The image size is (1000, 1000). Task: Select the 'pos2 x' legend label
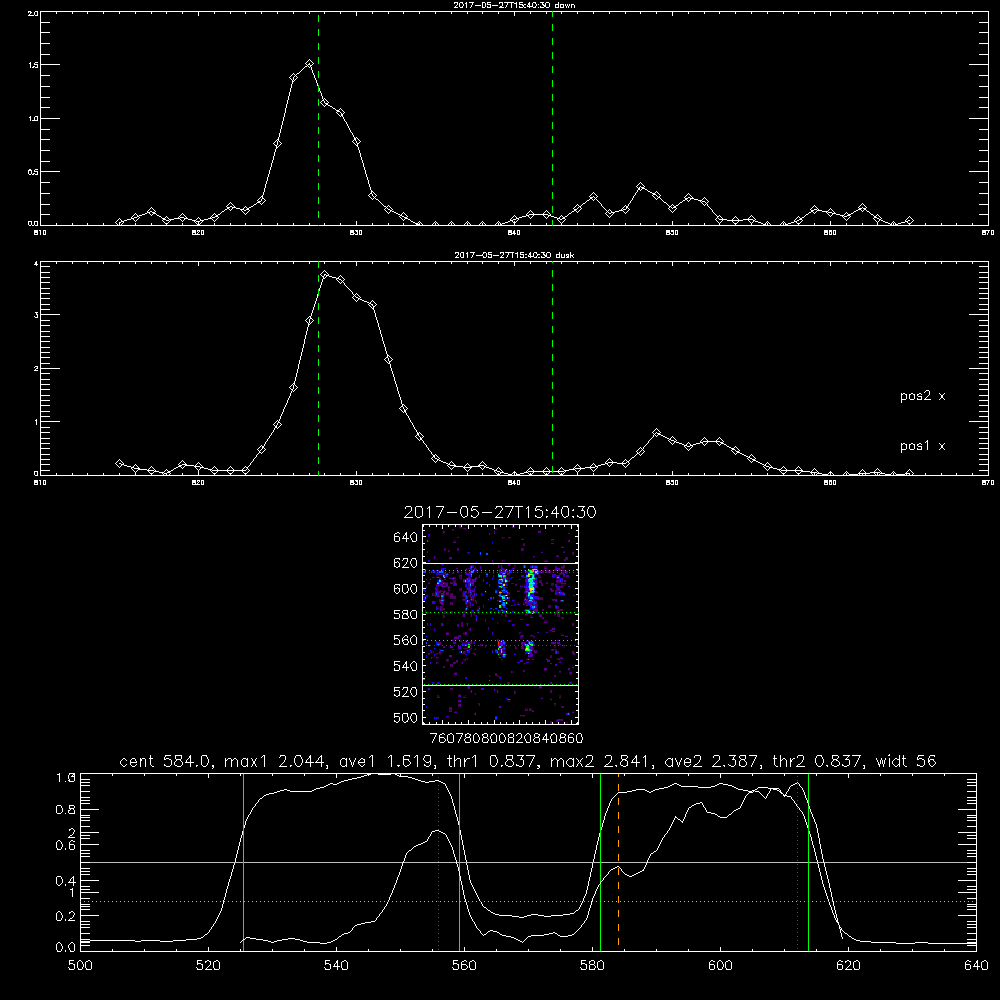pos(922,396)
